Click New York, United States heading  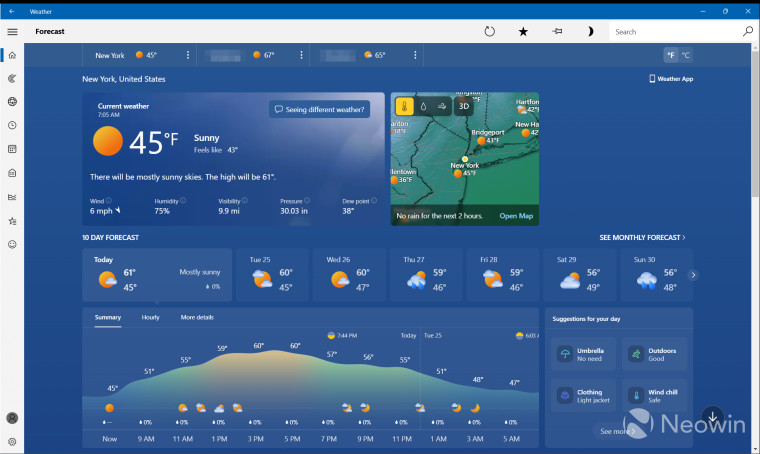[124, 79]
